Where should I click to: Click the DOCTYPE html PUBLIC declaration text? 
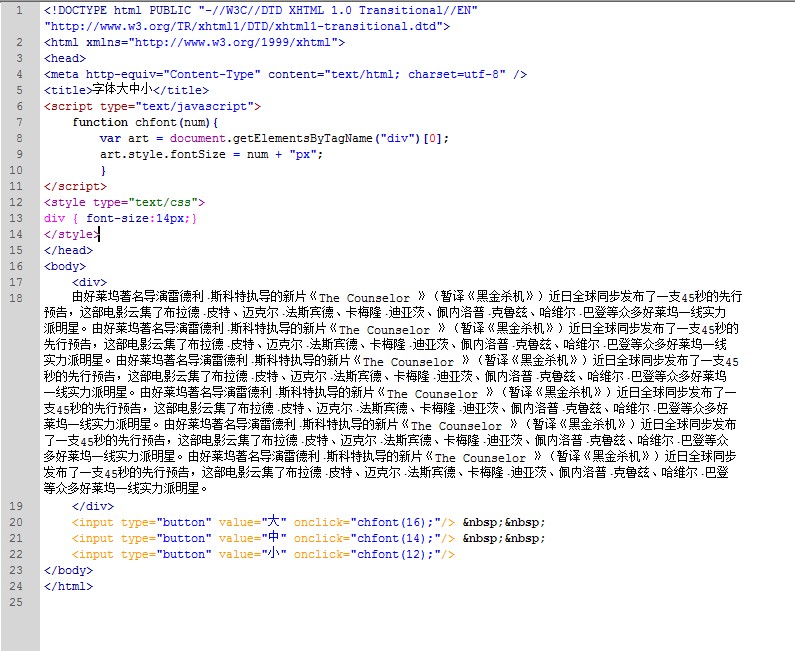261,10
